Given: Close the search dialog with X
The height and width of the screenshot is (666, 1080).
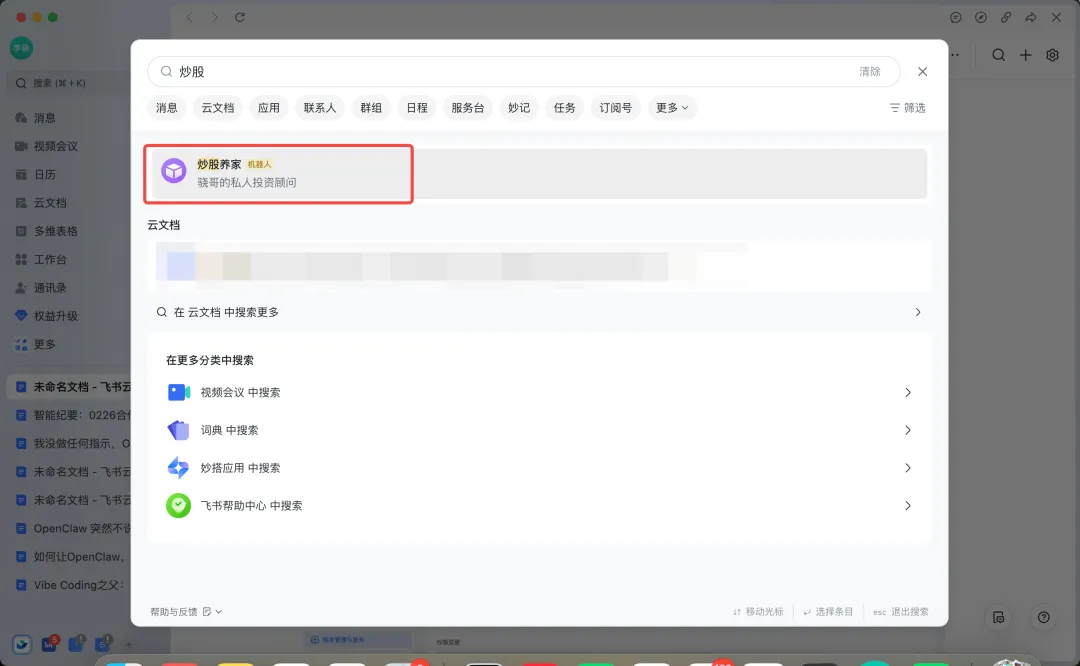Looking at the screenshot, I should [922, 72].
